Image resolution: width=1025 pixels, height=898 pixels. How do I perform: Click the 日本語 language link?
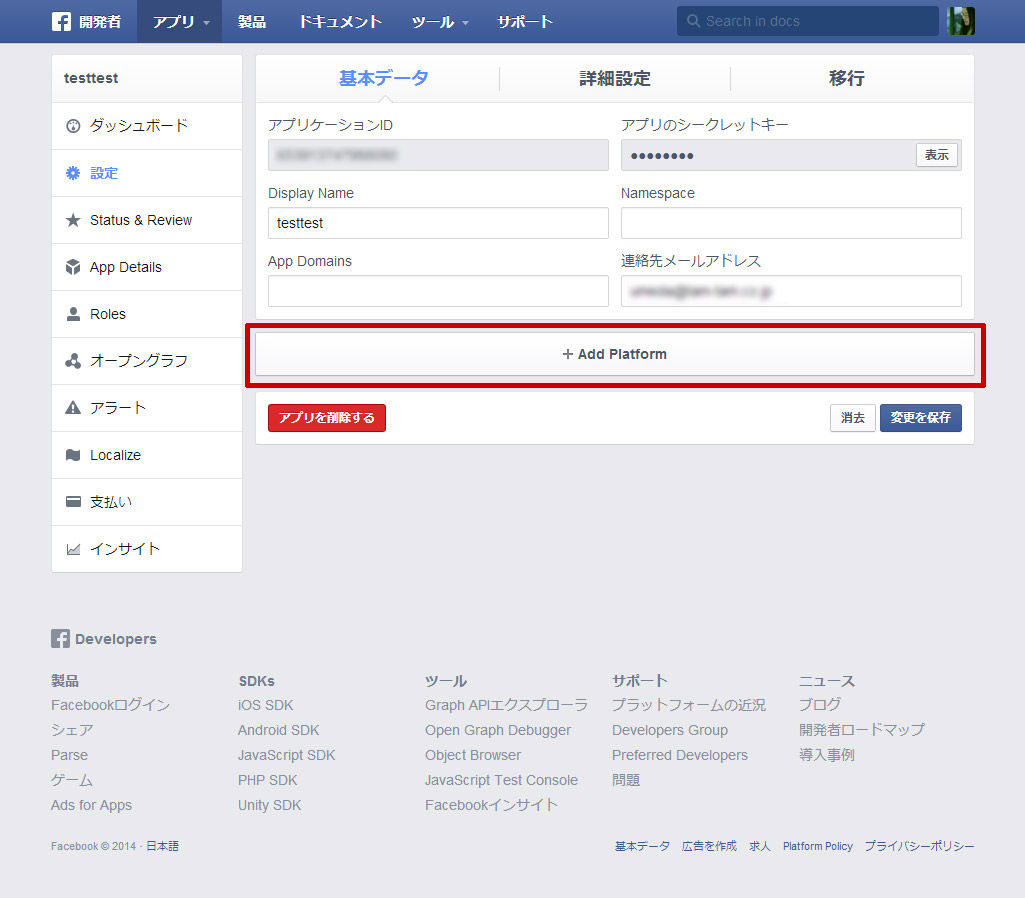[x=162, y=846]
